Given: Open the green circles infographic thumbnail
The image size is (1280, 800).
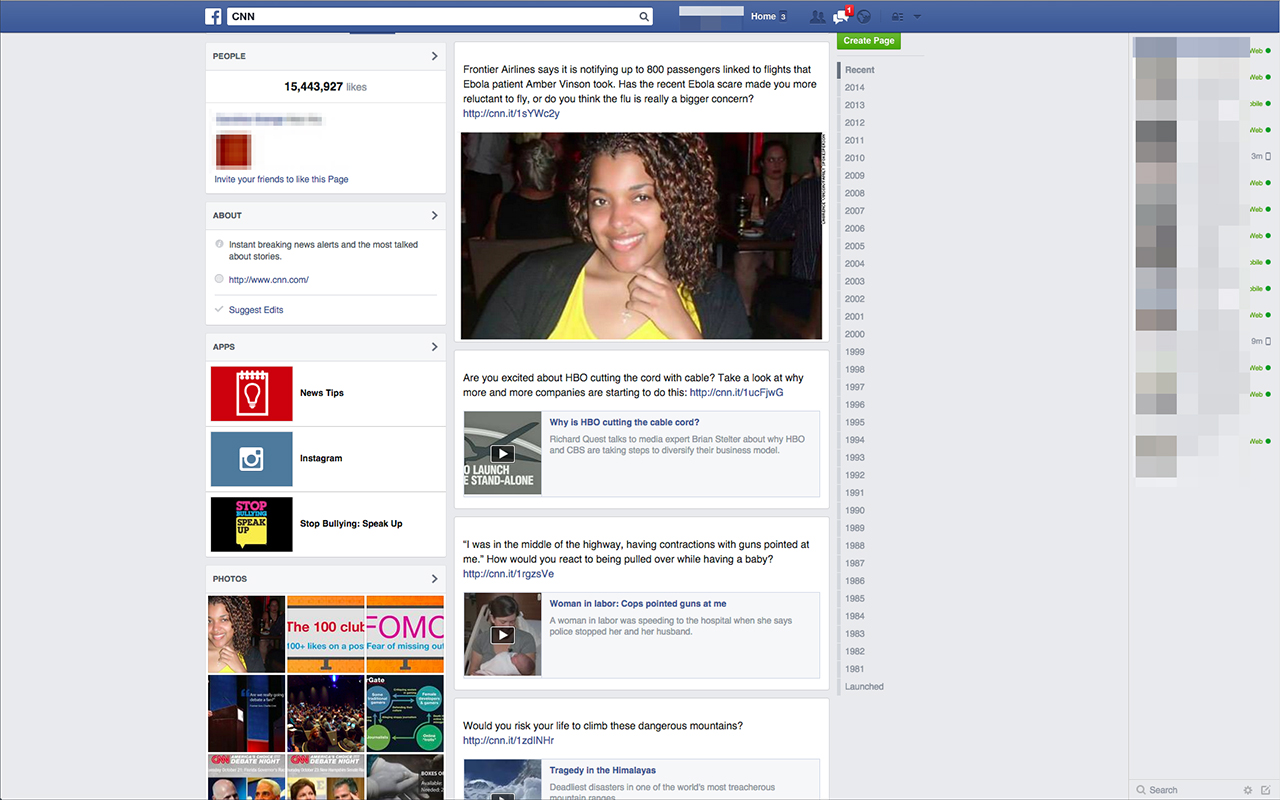Looking at the screenshot, I should point(405,713).
